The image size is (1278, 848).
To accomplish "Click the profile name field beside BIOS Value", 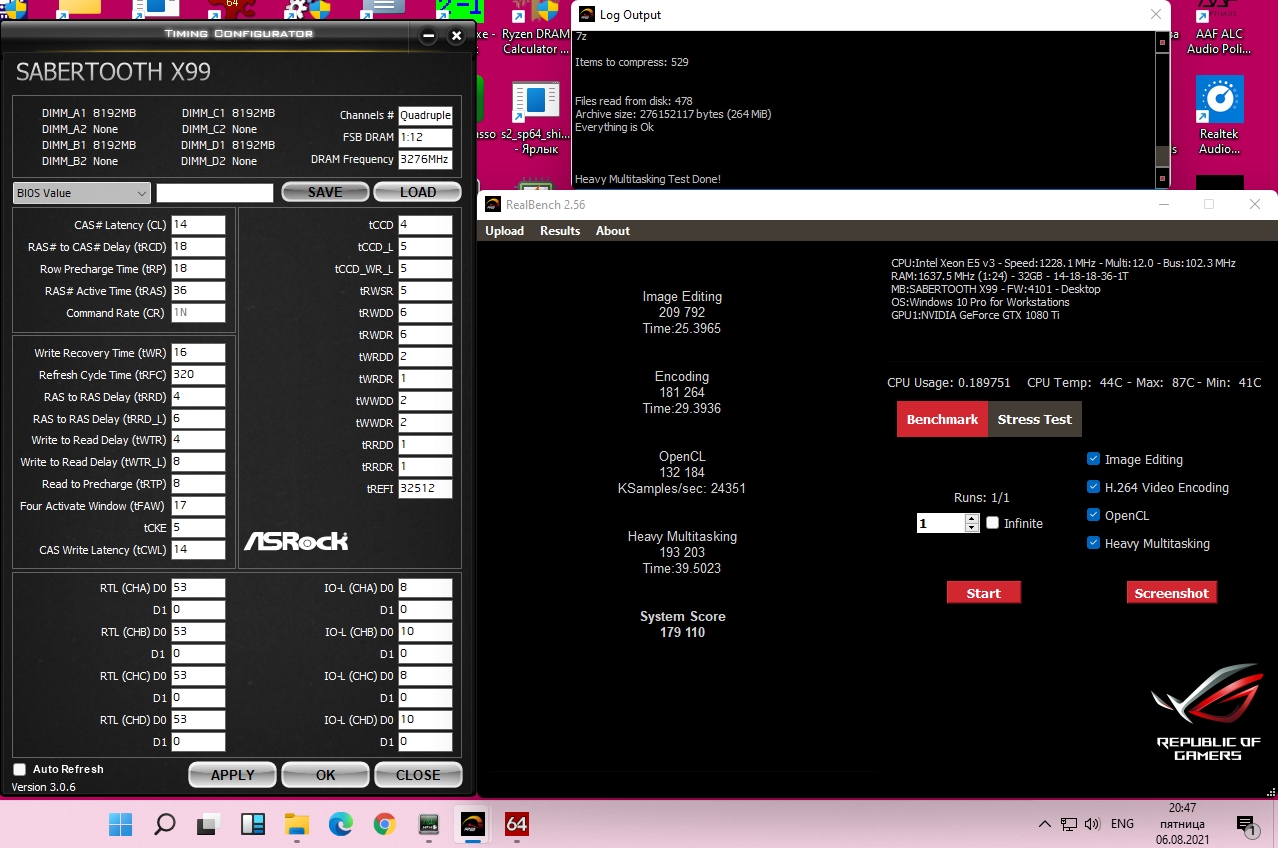I will [x=215, y=193].
